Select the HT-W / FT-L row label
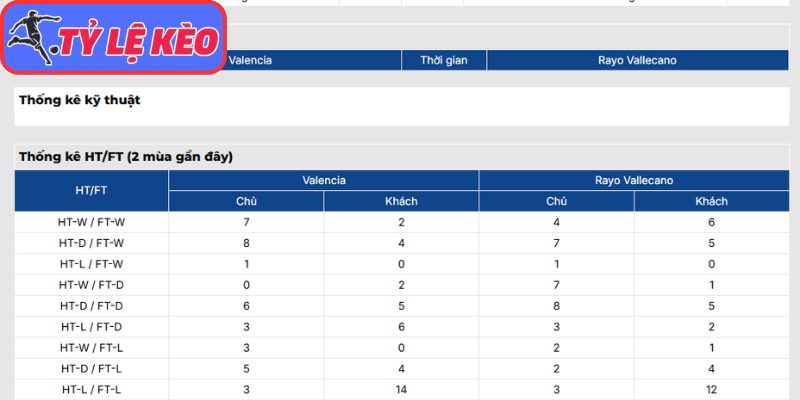The image size is (800, 400). pyautogui.click(x=91, y=348)
